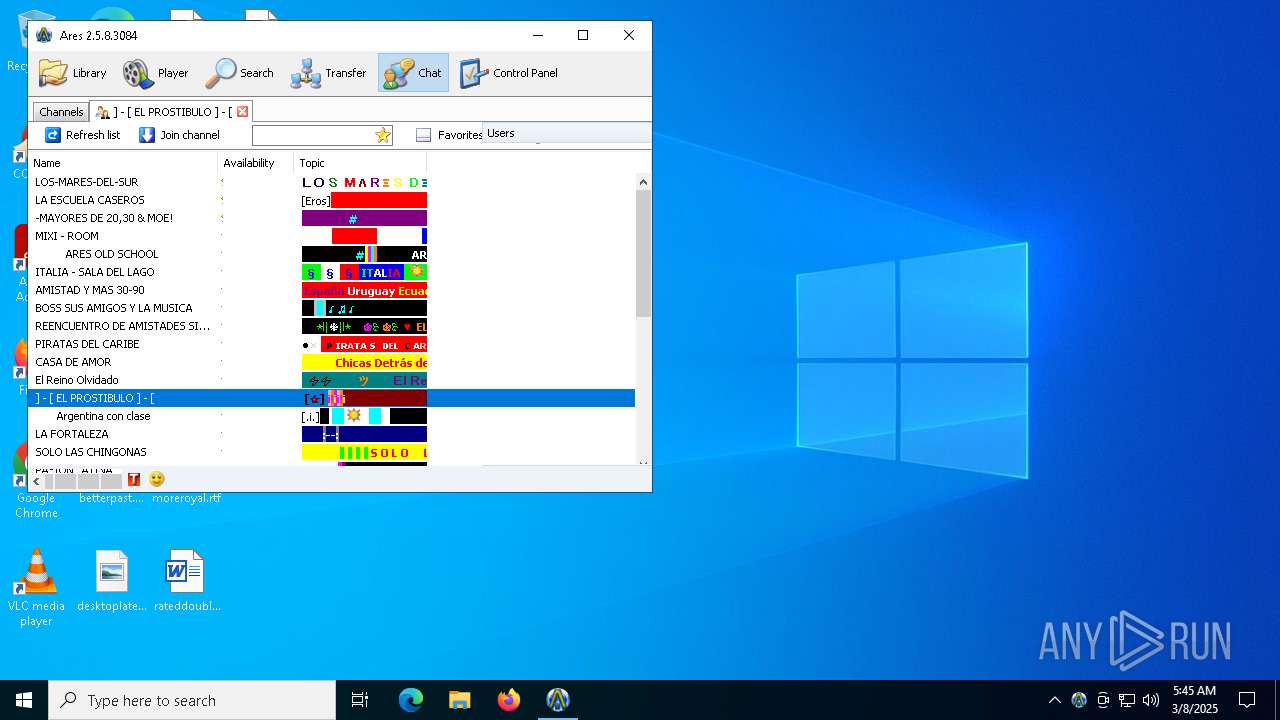Click the Ares icon in system tray
Viewport: 1280px width, 720px height.
coord(1079,700)
